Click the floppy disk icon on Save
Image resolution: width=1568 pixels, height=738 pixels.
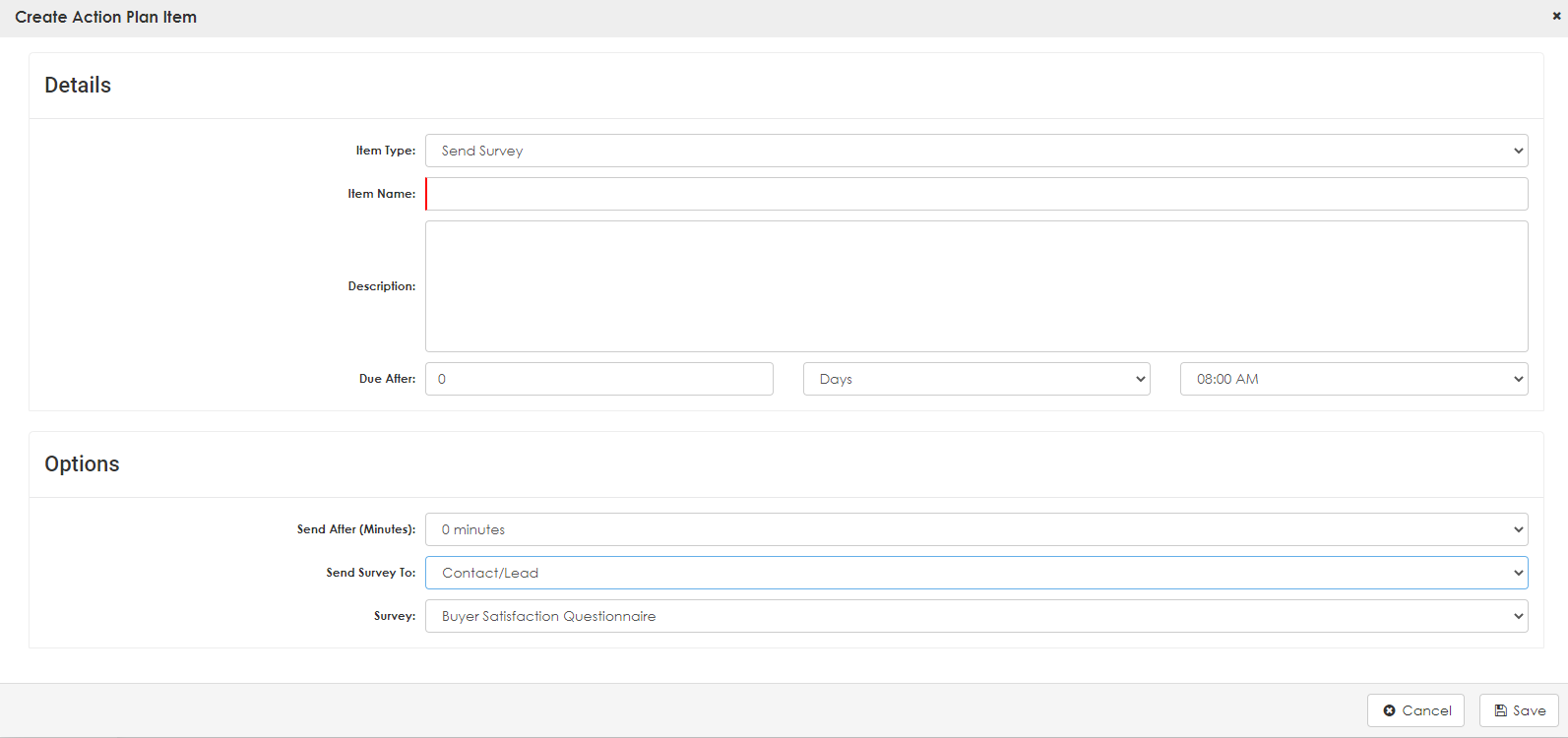pos(1500,710)
